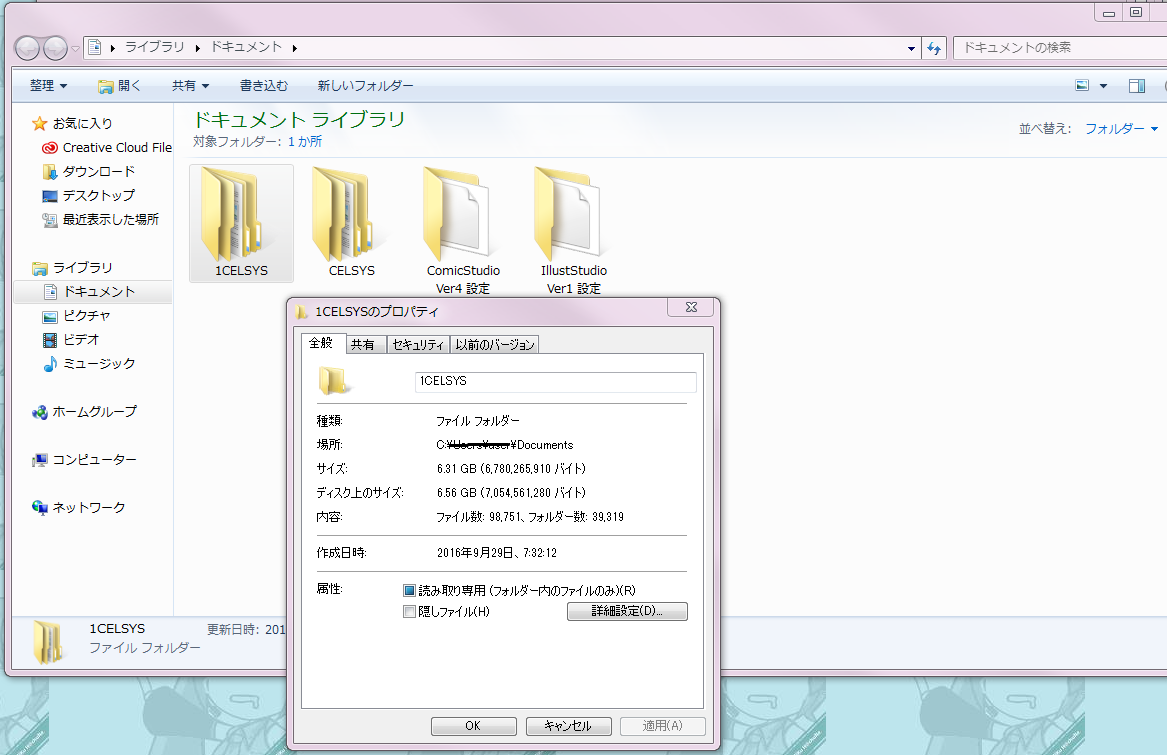Click the 詳細設定(D)... button
The image size is (1167, 755).
(627, 611)
